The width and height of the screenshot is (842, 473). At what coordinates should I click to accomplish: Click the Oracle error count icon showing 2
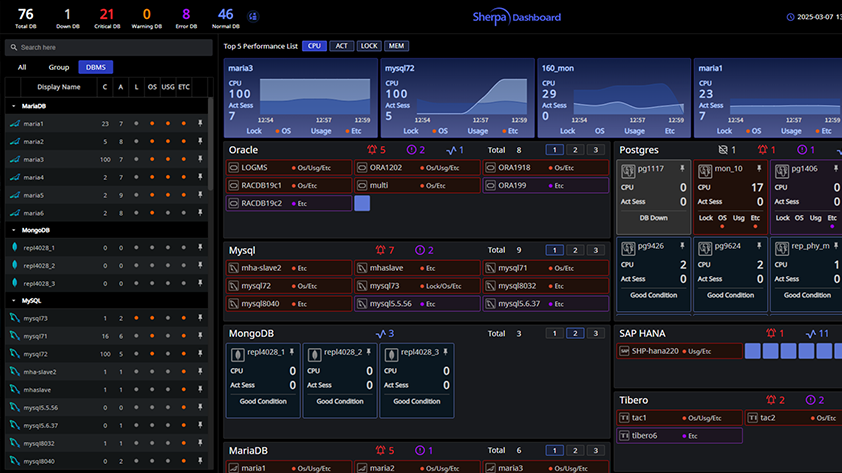point(411,150)
